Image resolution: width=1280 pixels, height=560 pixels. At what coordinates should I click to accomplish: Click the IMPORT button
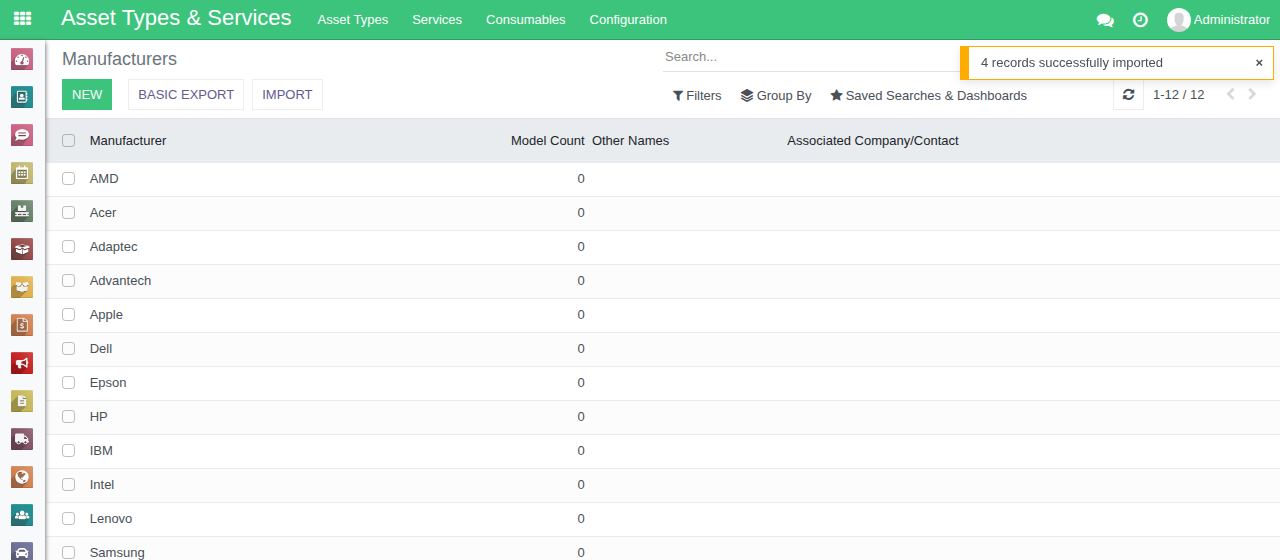click(287, 95)
